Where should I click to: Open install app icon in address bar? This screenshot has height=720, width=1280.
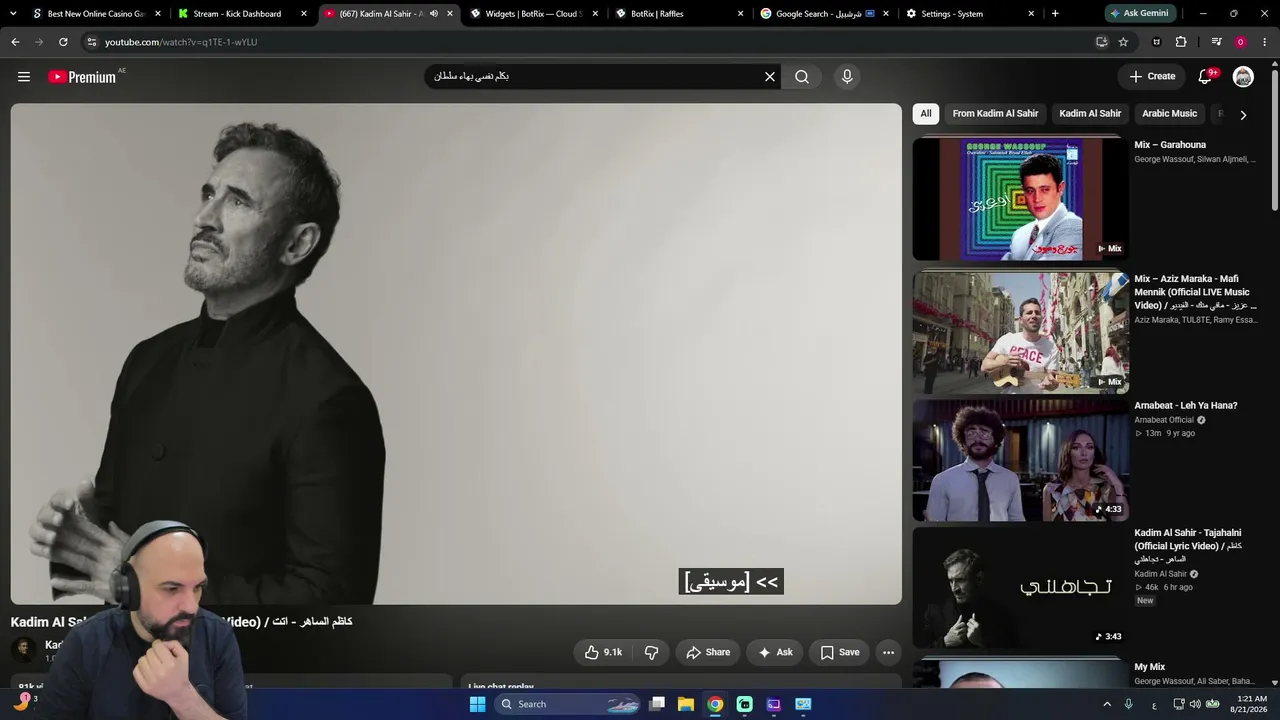(1101, 42)
